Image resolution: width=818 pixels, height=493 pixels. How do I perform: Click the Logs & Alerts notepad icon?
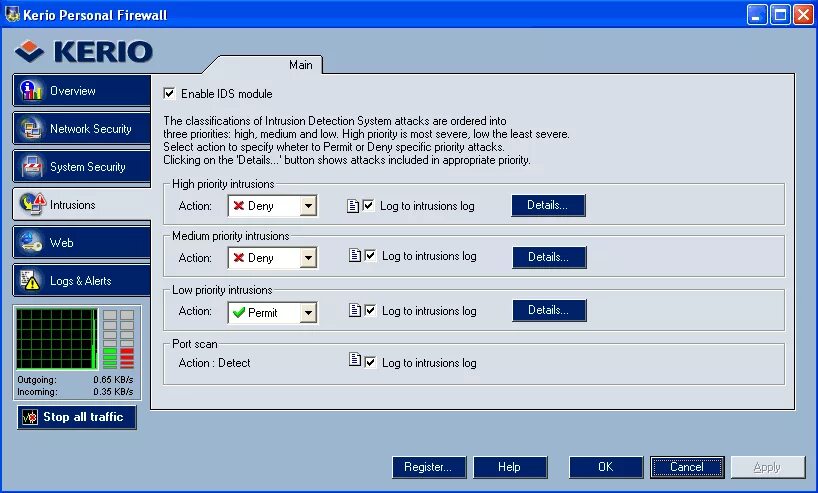(30, 280)
